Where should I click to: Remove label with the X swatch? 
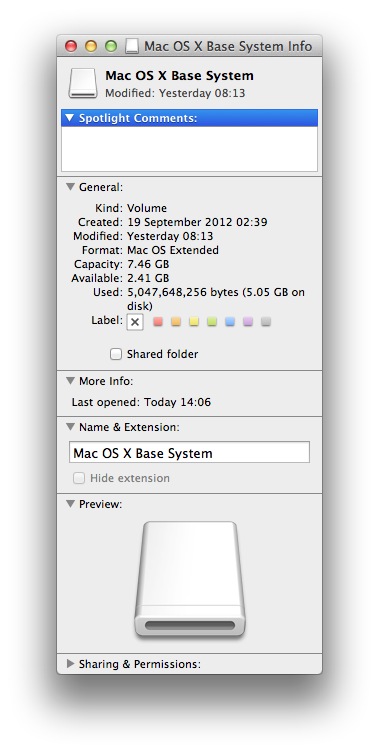pyautogui.click(x=135, y=322)
